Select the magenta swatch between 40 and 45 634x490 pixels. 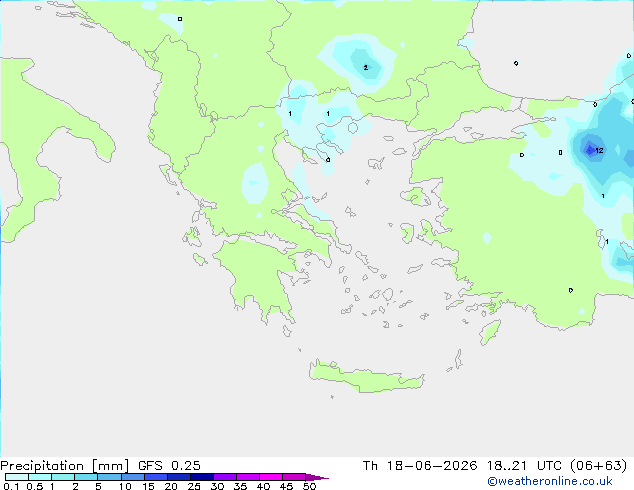click(271, 477)
